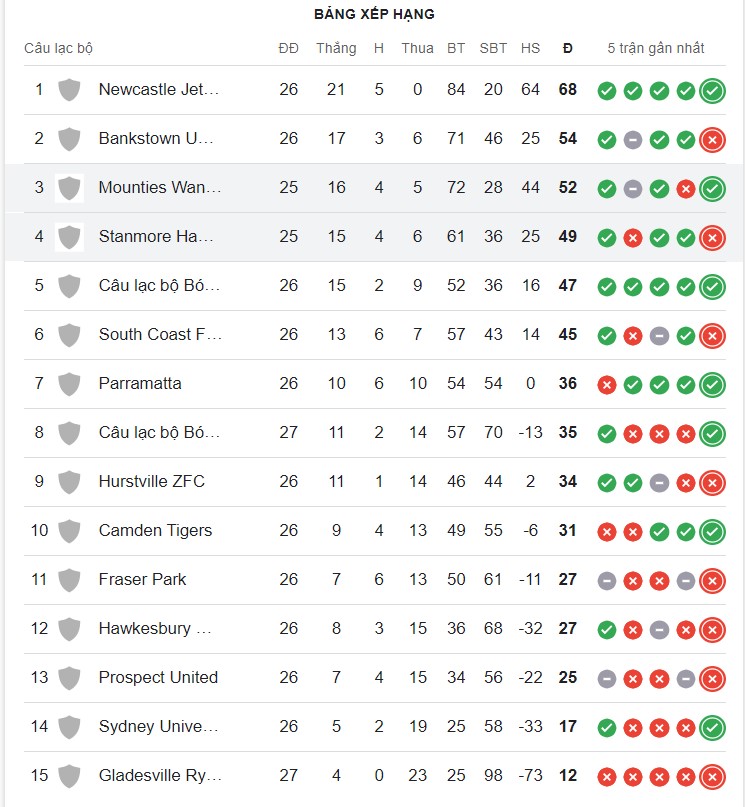Open Newcastle Jets' latest circled win result
Image resolution: width=745 pixels, height=807 pixels.
coord(712,90)
